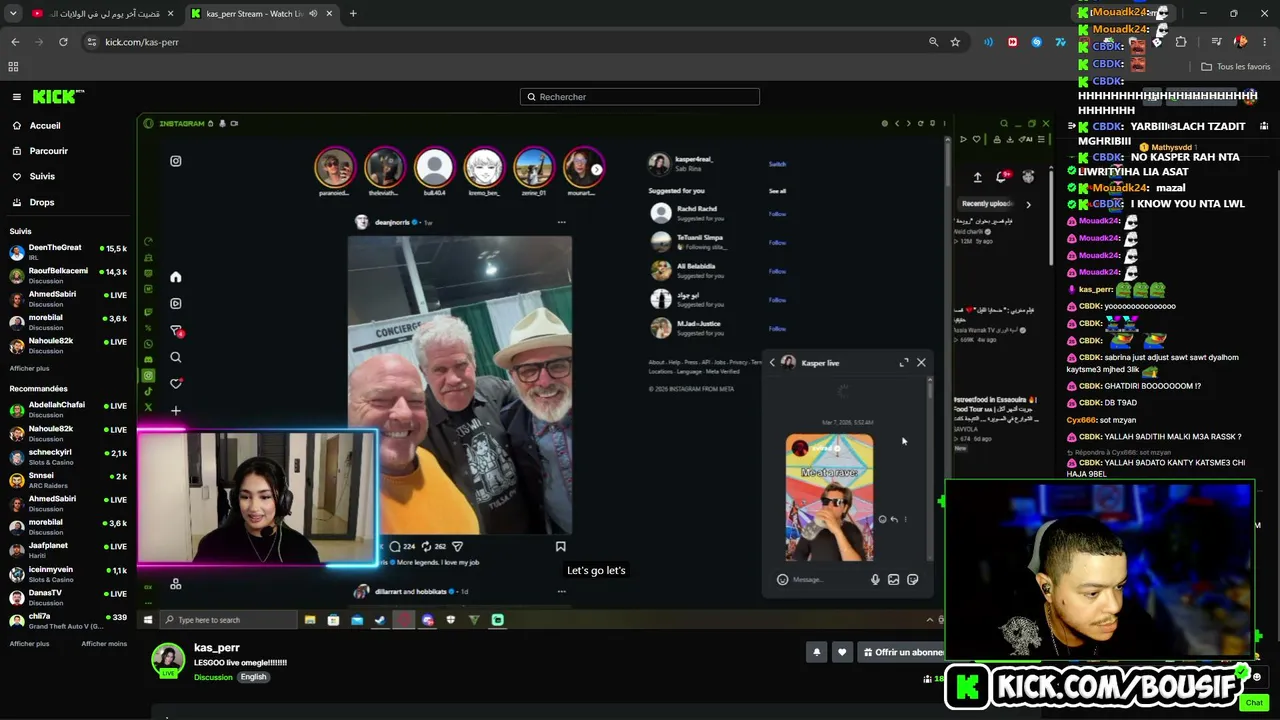
Task: Click the Offrir un abonnement button
Action: 902,652
